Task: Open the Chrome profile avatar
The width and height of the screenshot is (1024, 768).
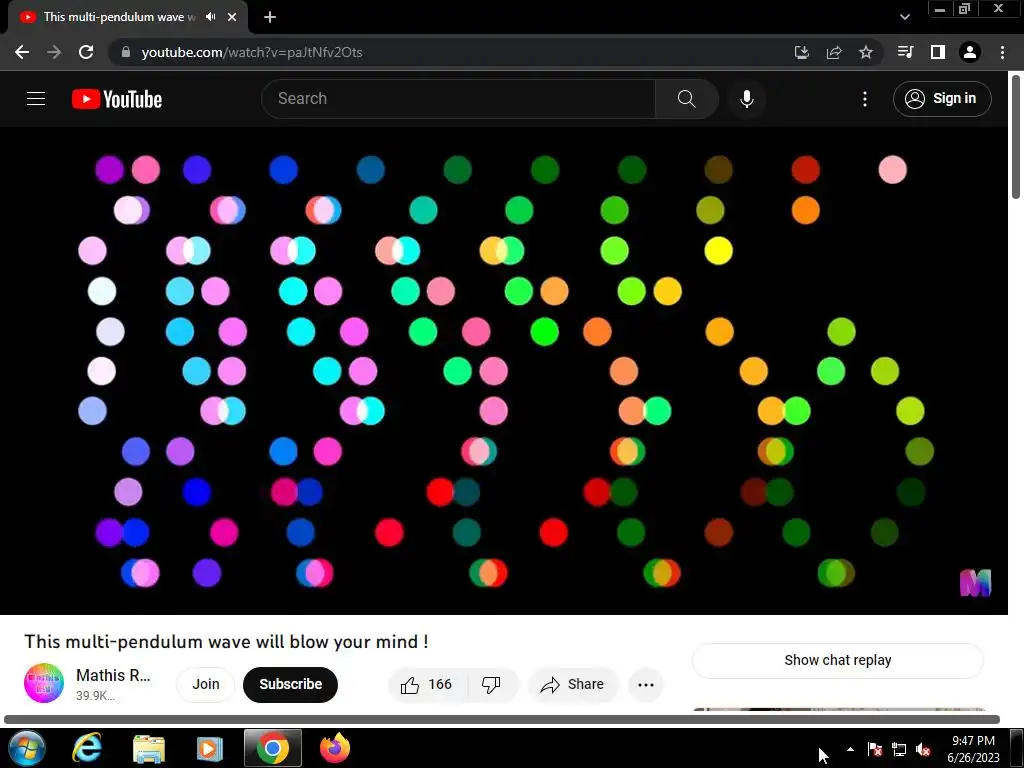Action: [x=970, y=52]
